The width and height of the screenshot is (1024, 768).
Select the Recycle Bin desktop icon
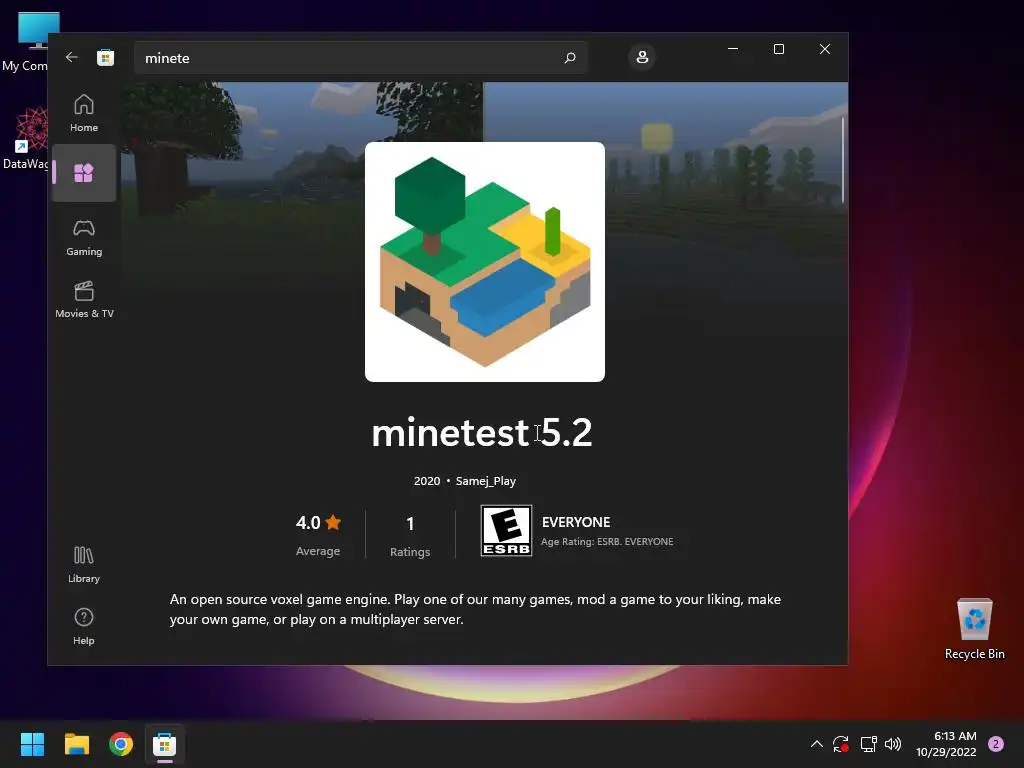click(x=974, y=629)
